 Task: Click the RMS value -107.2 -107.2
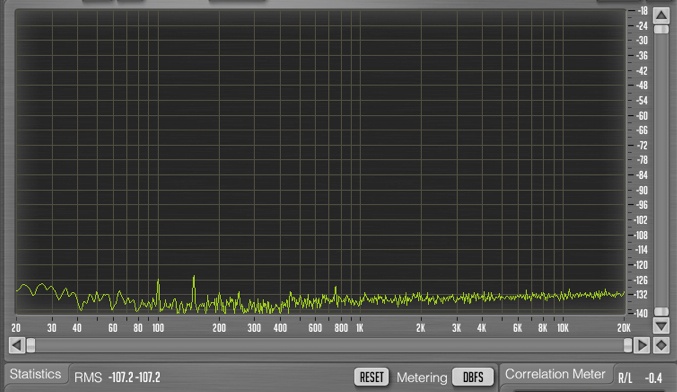(x=134, y=377)
